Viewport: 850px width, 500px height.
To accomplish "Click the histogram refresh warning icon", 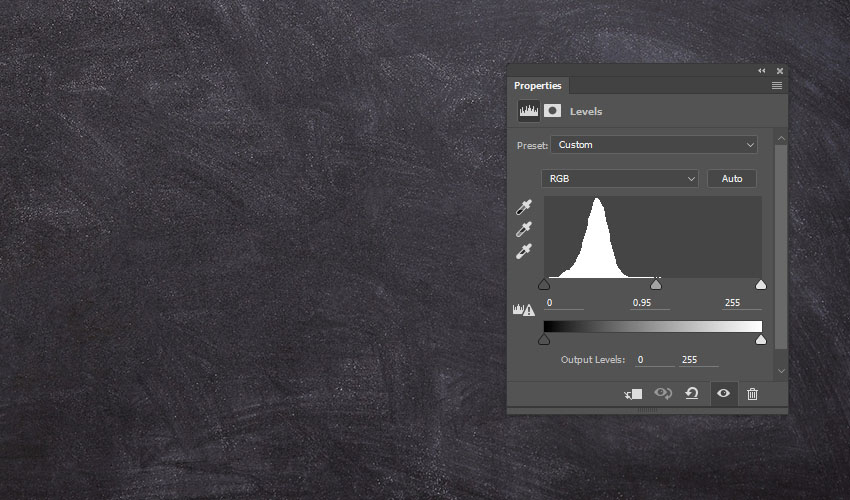I will pos(524,310).
